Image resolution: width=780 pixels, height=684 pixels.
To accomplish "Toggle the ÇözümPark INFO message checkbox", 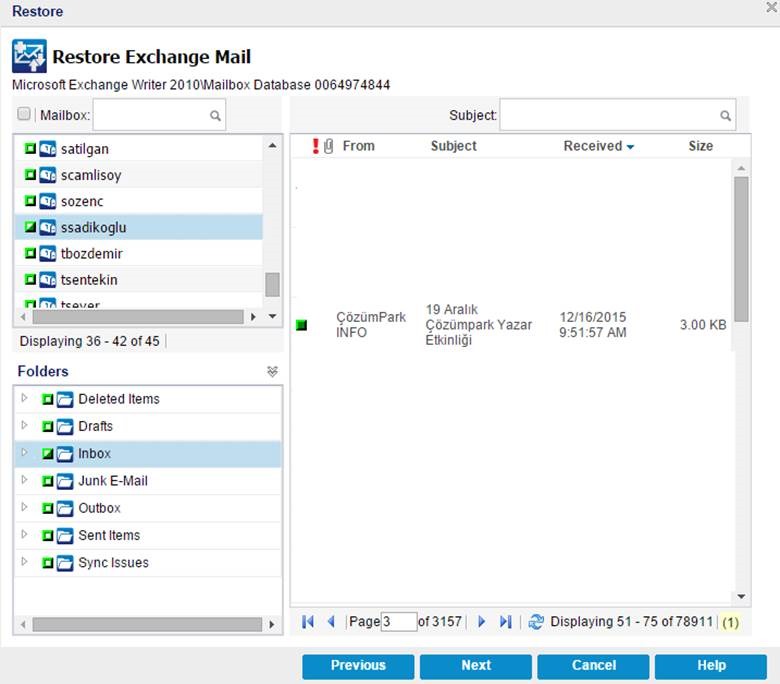I will [x=301, y=325].
